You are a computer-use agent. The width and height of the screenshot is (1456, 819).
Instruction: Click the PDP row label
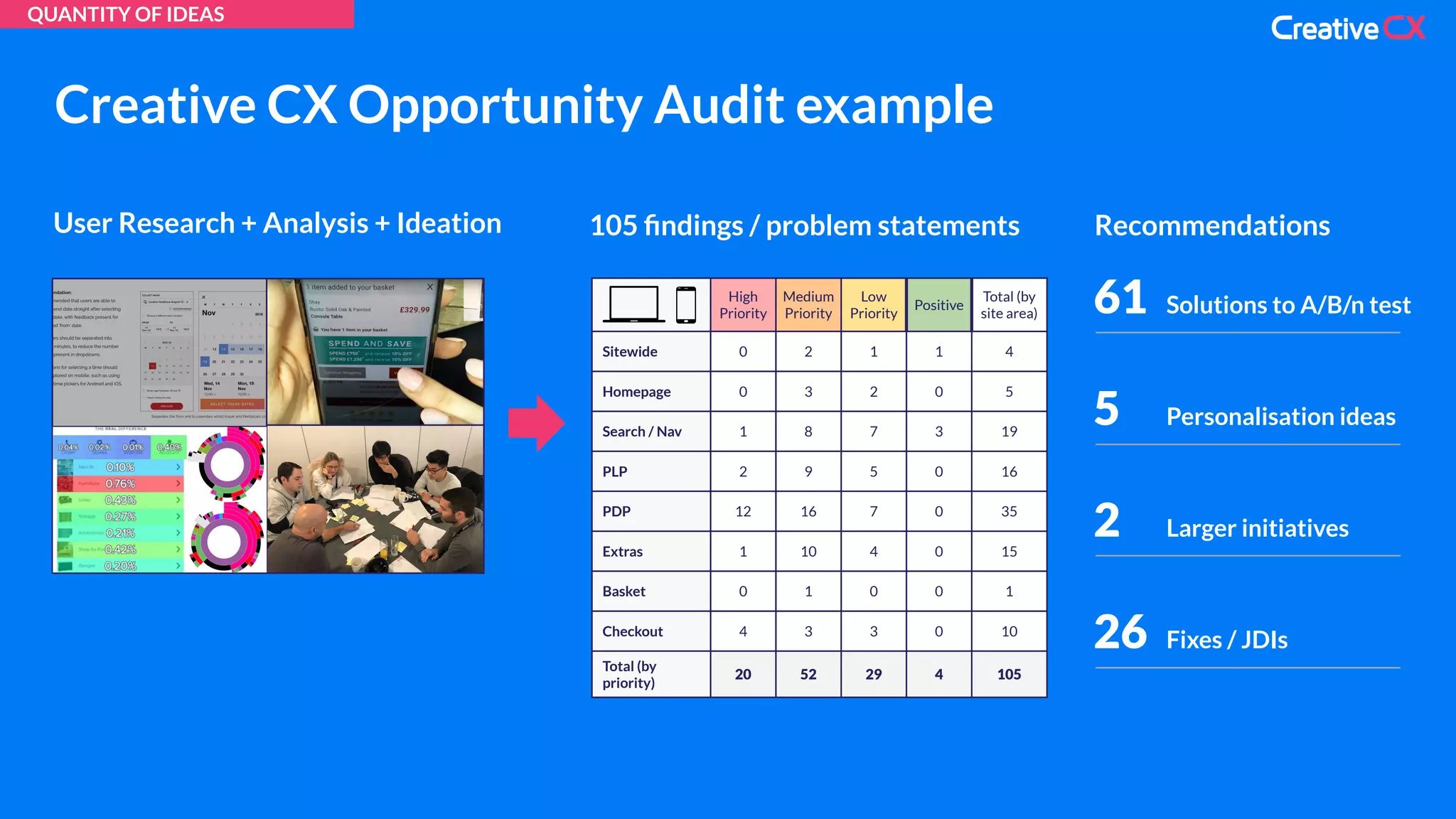pyautogui.click(x=616, y=511)
